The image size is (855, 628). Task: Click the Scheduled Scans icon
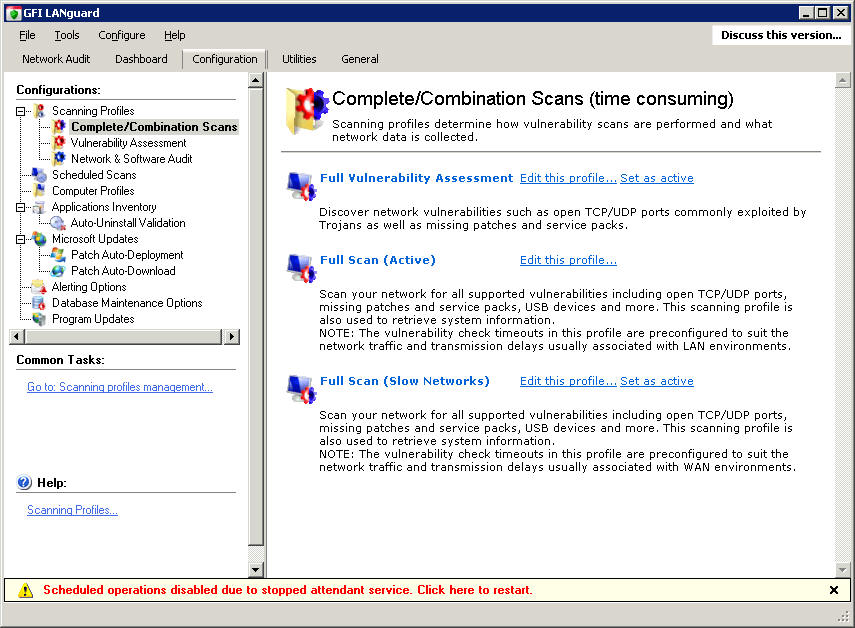[x=40, y=175]
